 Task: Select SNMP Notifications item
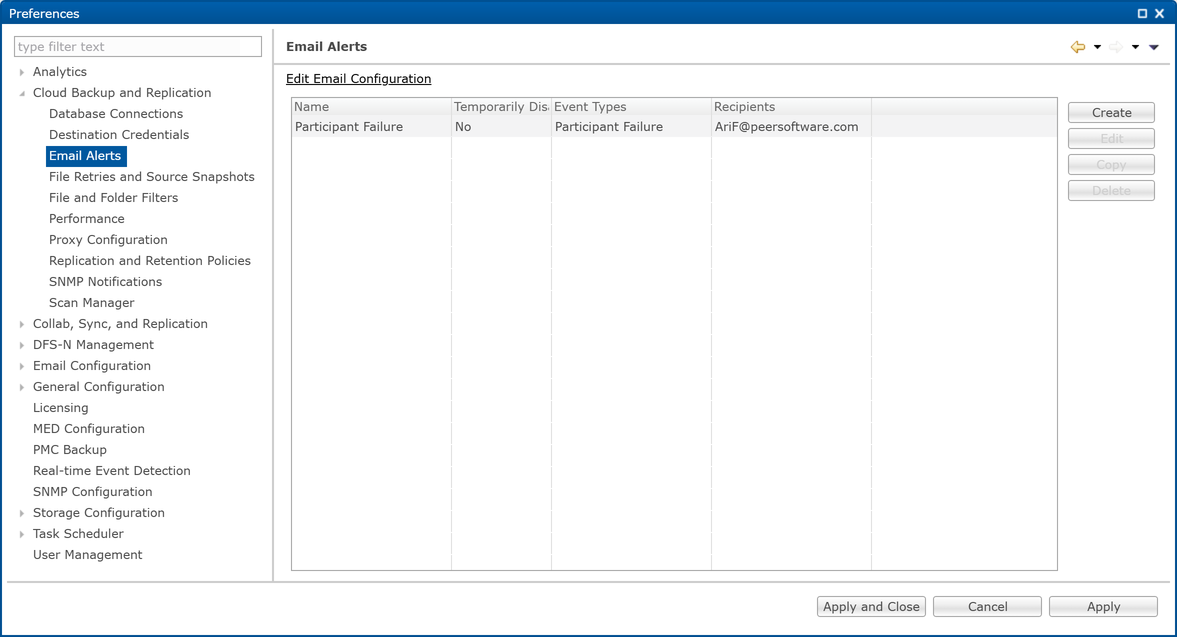105,282
